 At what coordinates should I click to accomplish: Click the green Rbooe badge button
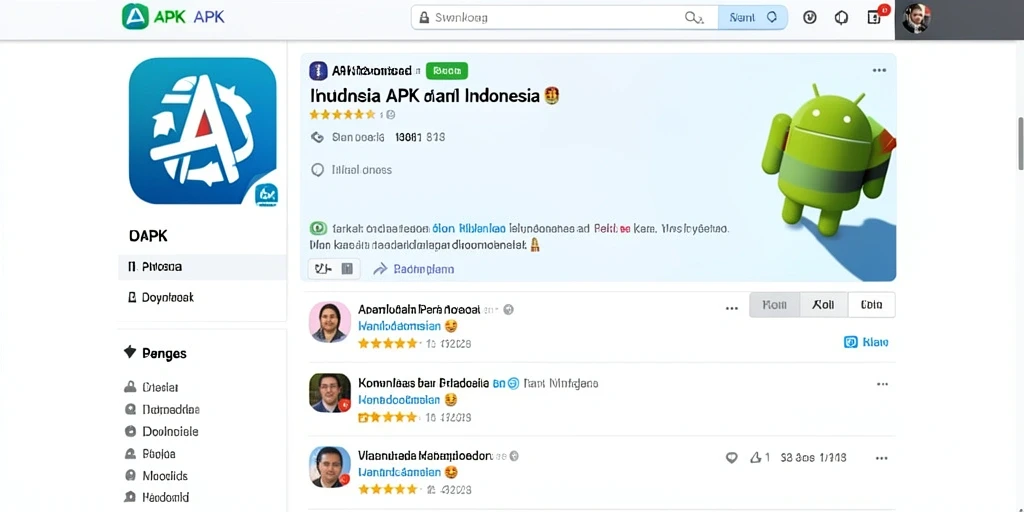coord(447,71)
